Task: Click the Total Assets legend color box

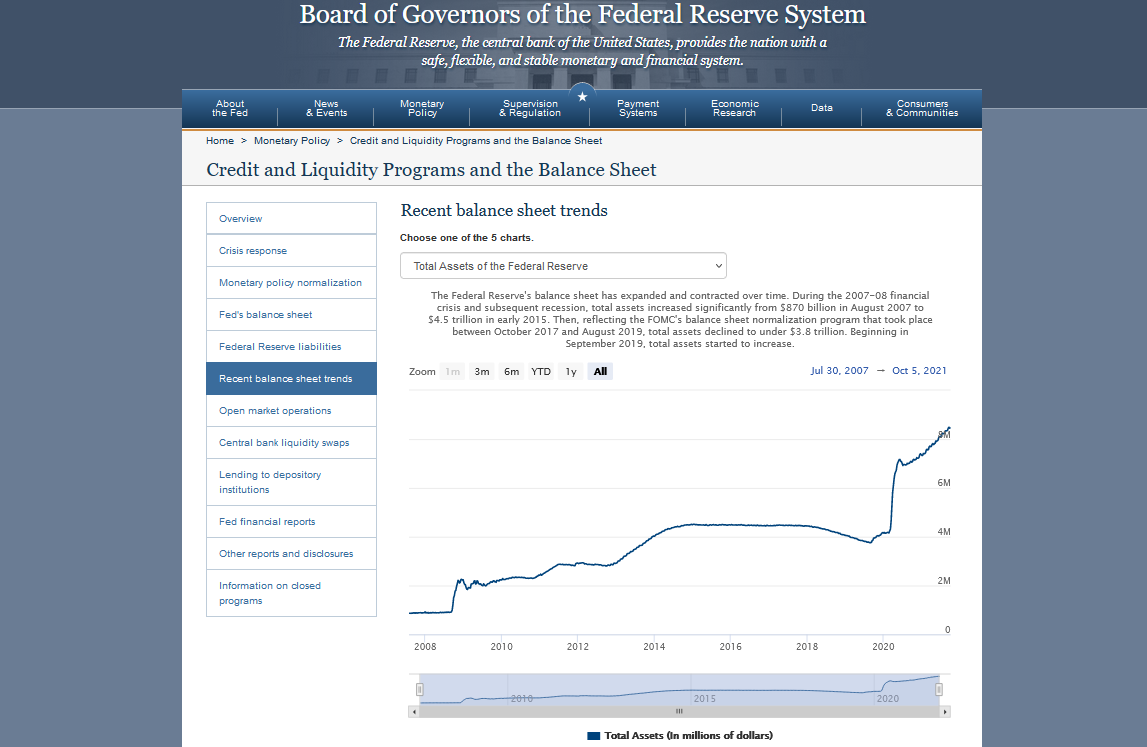Action: coord(594,736)
